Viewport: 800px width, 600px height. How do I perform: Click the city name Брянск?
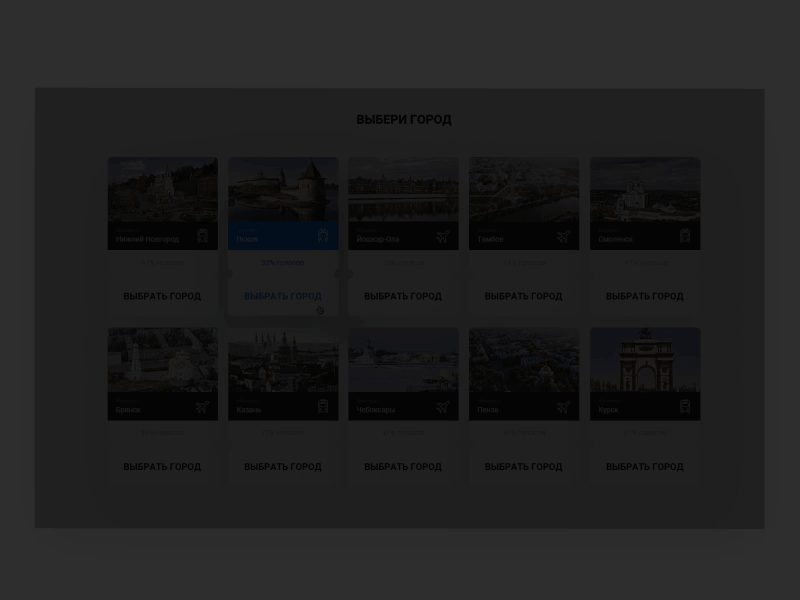point(128,410)
